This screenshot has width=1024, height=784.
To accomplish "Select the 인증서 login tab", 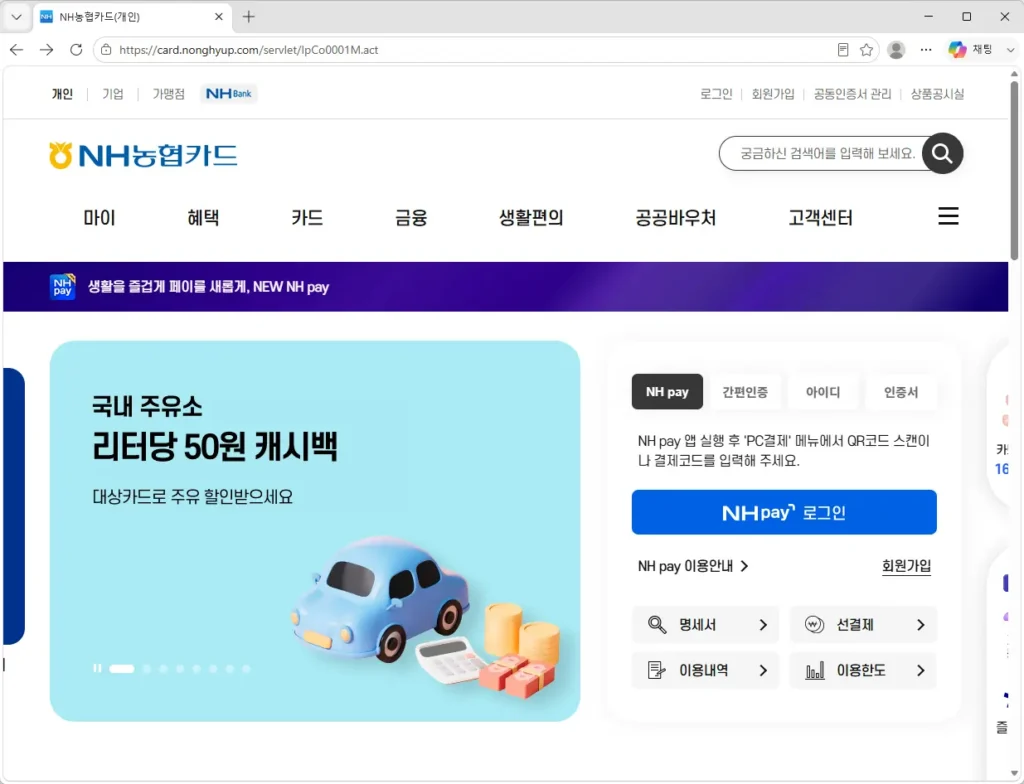I will tap(901, 392).
